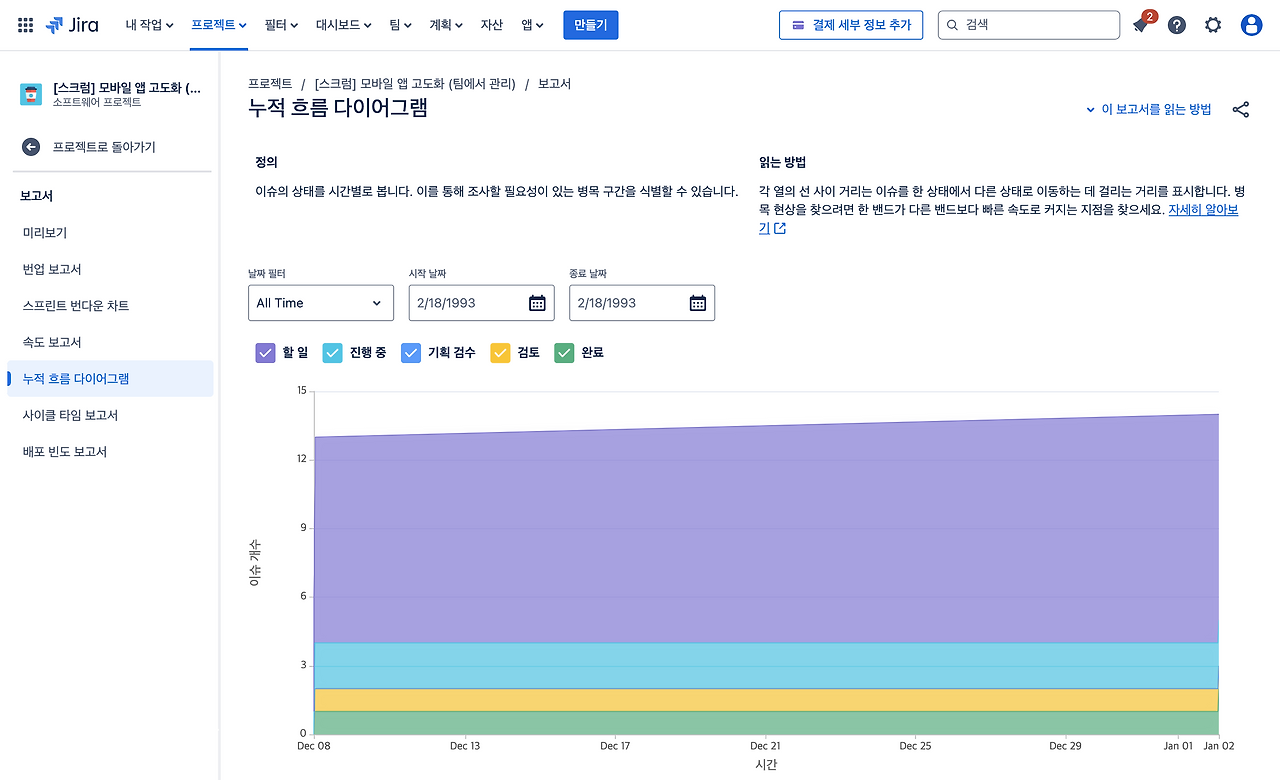1280x780 pixels.
Task: Open the 종료 날짜 calendar picker icon
Action: point(697,302)
